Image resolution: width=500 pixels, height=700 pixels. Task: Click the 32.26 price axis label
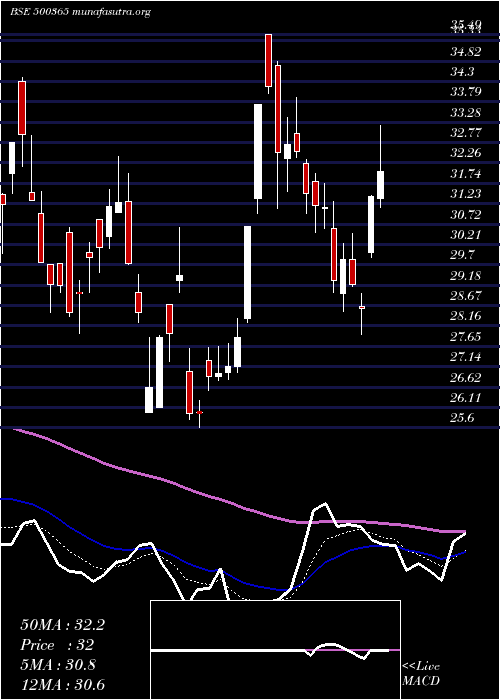[x=466, y=153]
